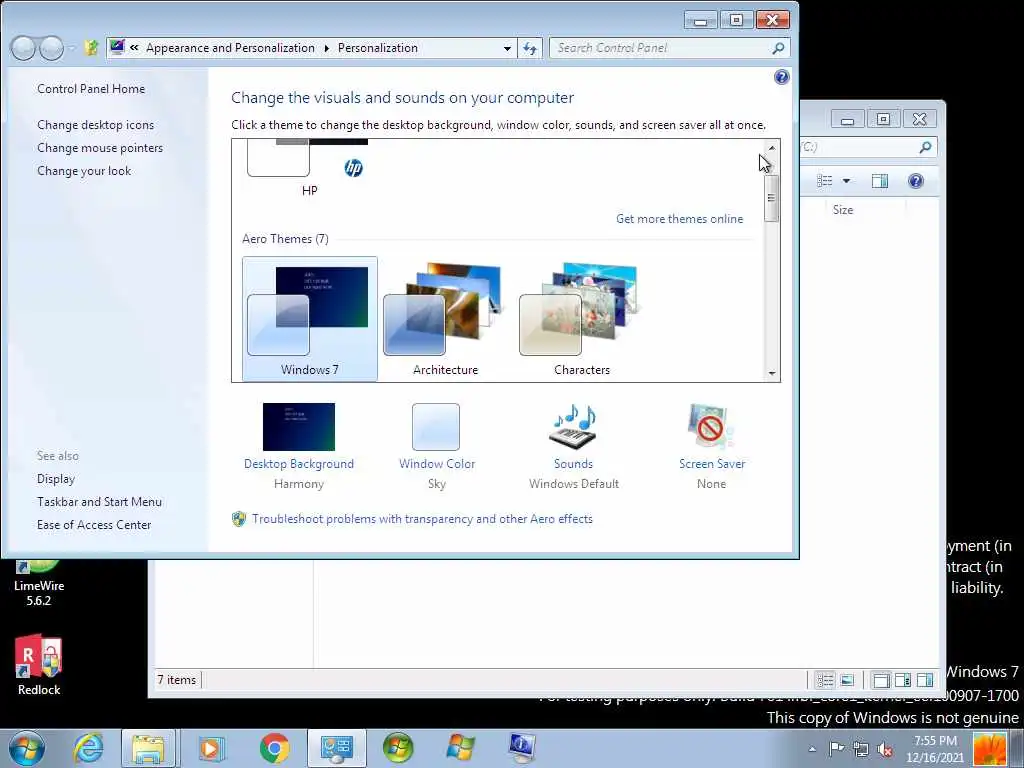Expand the breadcrumb arrow after Appearance and Personalization
The height and width of the screenshot is (768, 1024).
coord(327,48)
